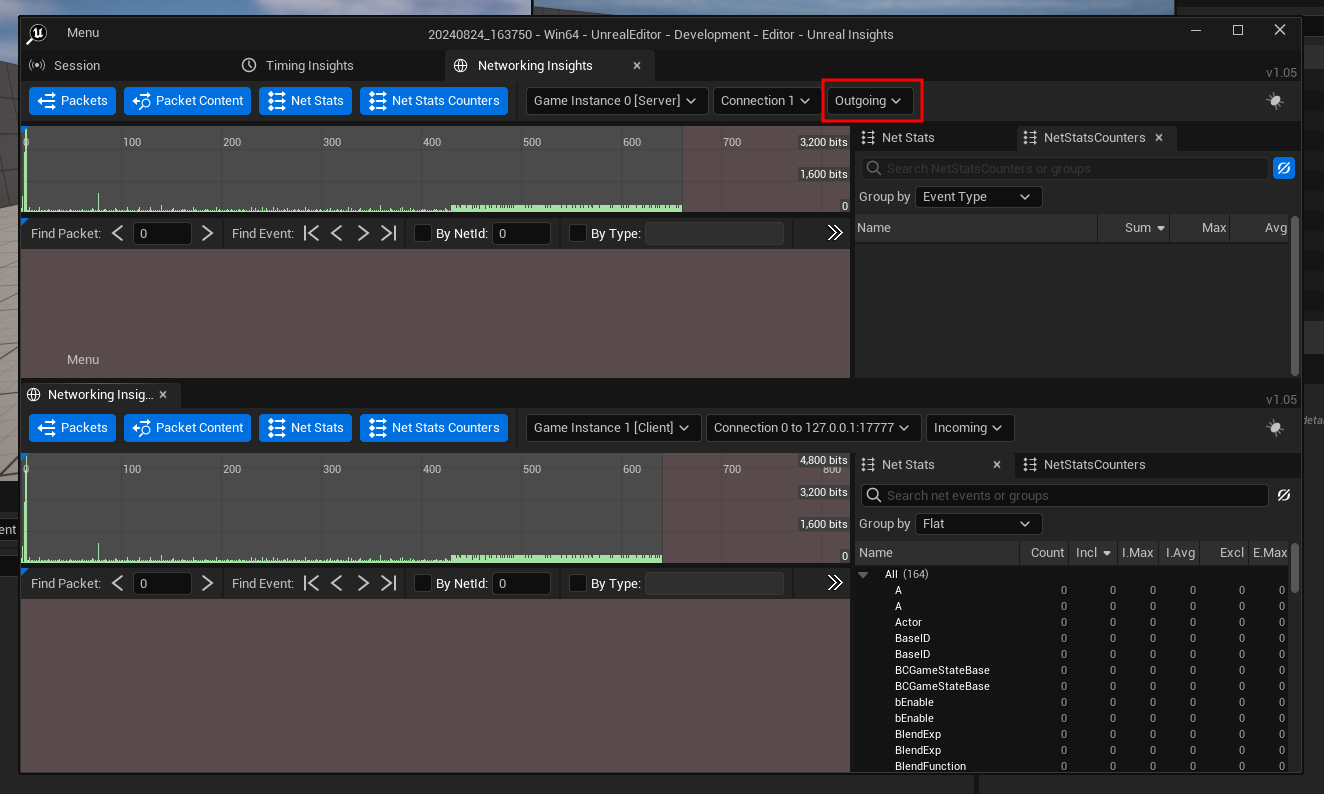Close the lower Net Stats panel tab
The height and width of the screenshot is (794, 1324).
coord(996,465)
